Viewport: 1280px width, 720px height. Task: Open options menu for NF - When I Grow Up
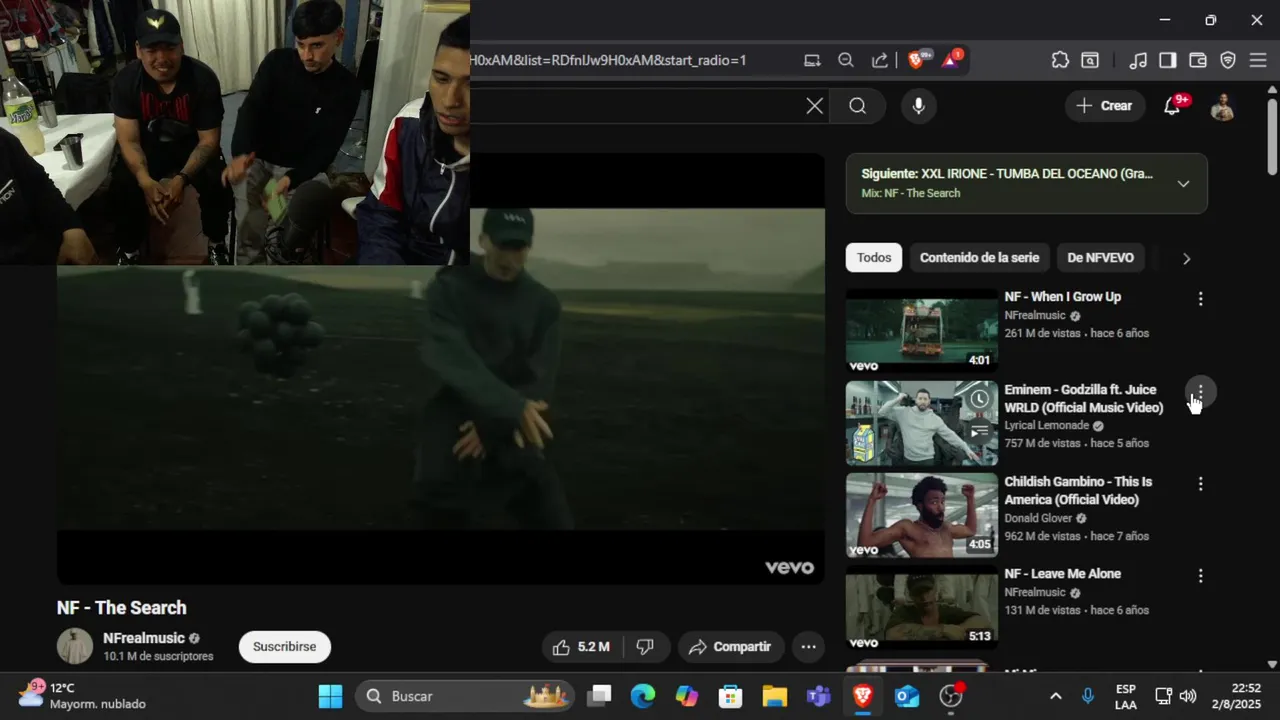pos(1201,299)
